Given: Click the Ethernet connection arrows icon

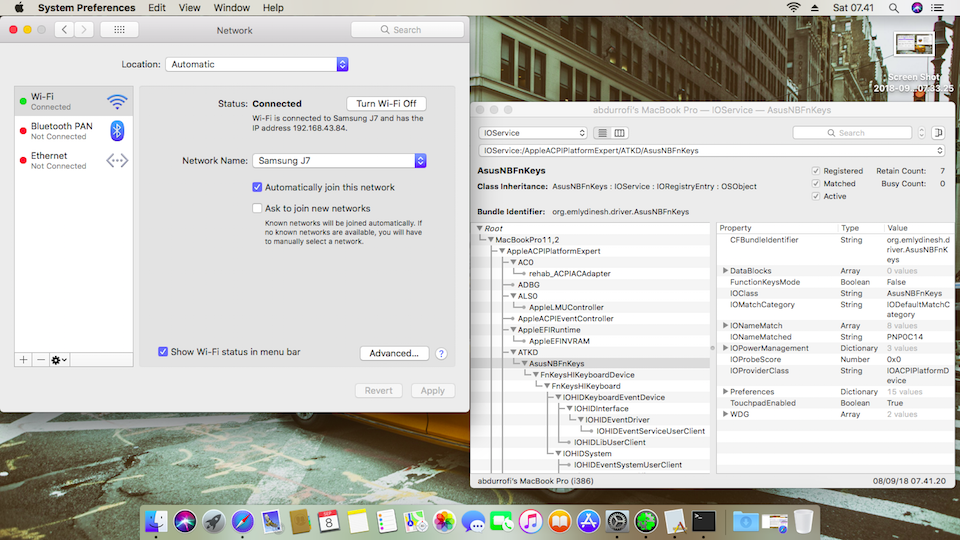Looking at the screenshot, I should [x=117, y=160].
